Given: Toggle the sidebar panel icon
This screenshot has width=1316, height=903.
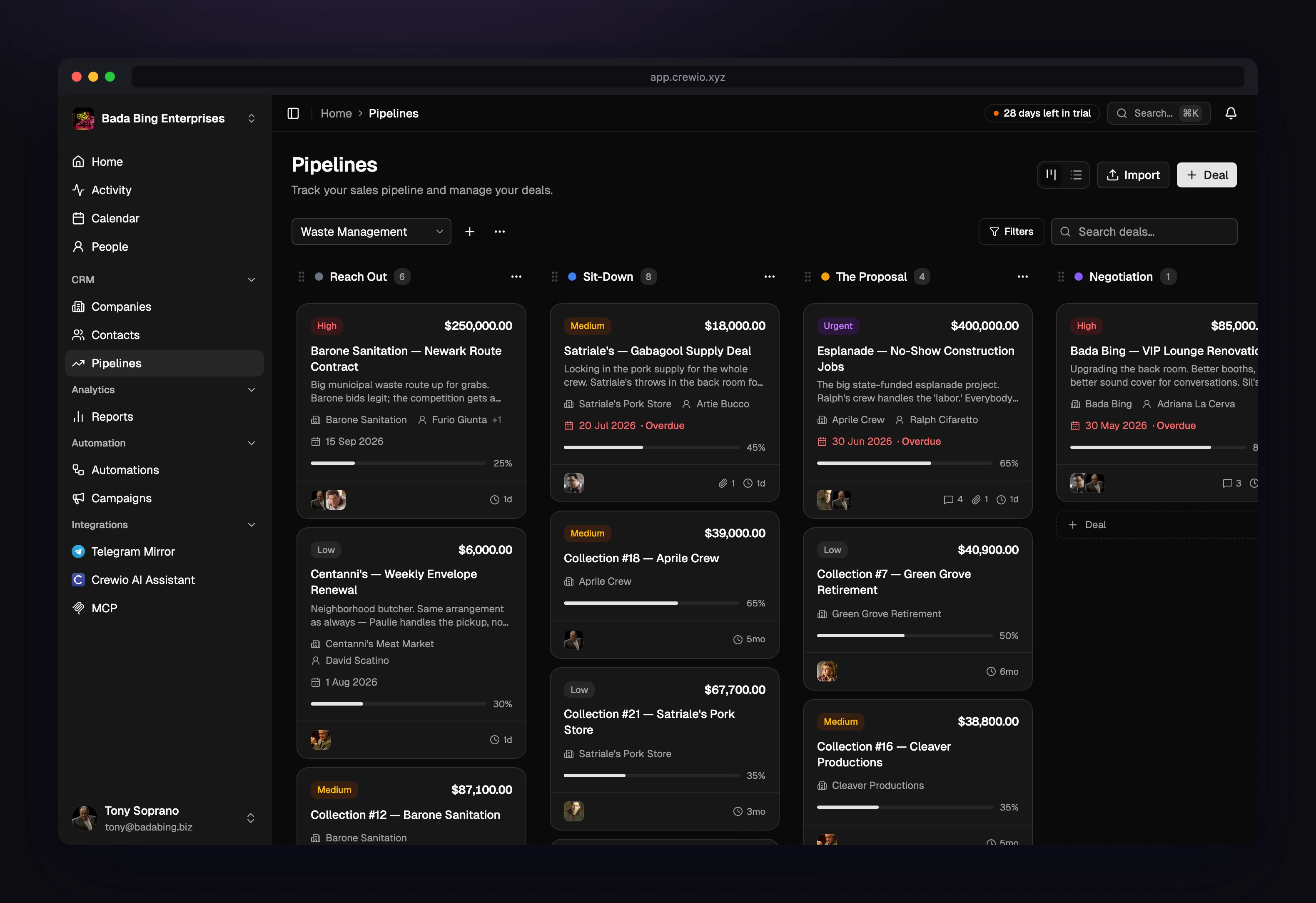Looking at the screenshot, I should point(293,113).
